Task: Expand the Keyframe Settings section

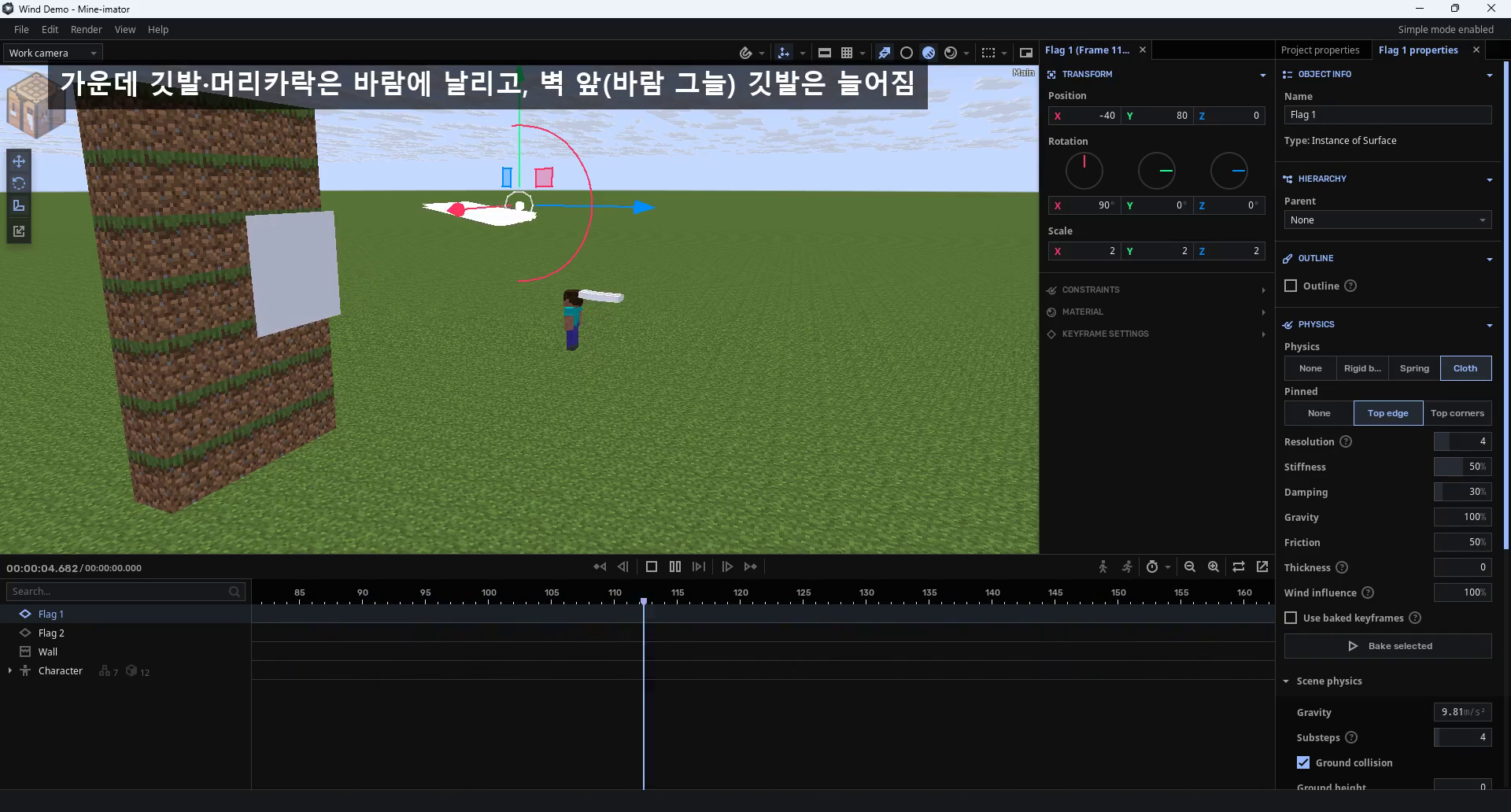Action: coord(1155,334)
